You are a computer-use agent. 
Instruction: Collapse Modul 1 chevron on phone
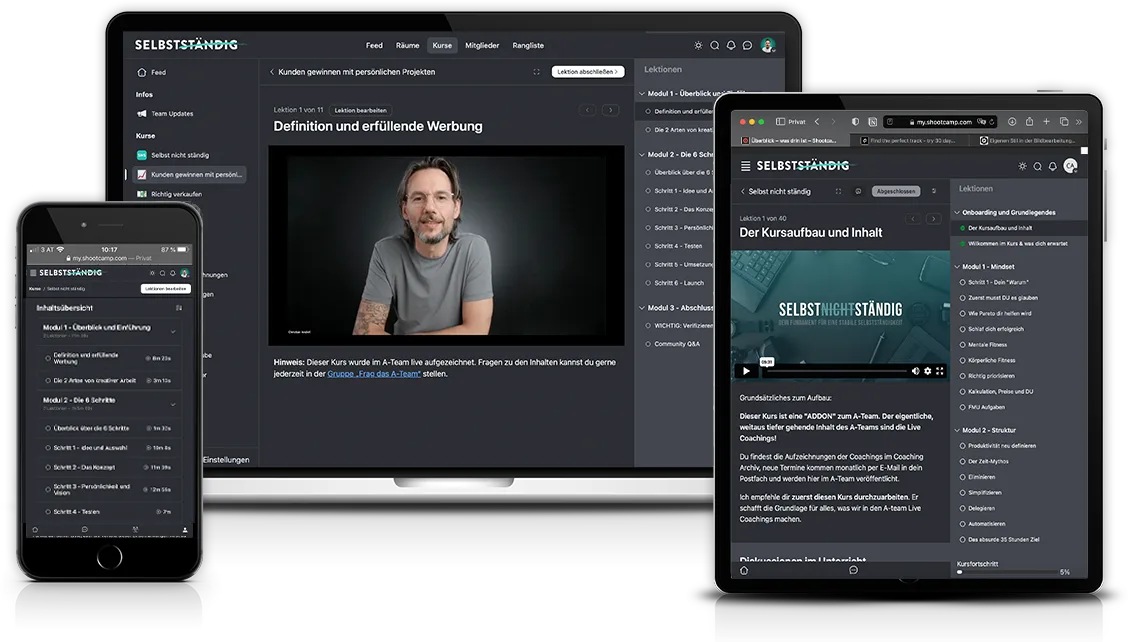pos(173,331)
